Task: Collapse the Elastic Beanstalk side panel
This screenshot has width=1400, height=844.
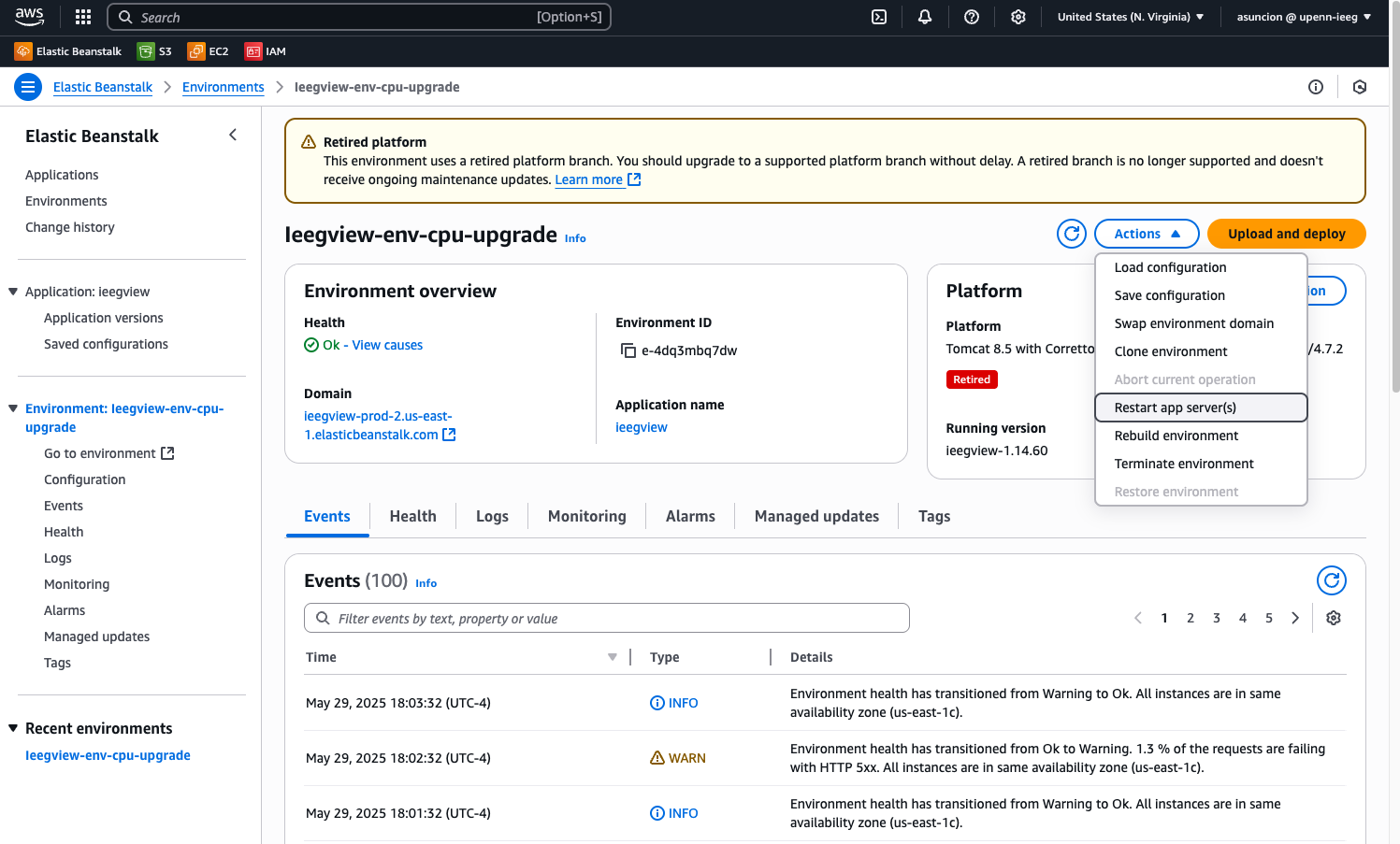Action: 233,136
